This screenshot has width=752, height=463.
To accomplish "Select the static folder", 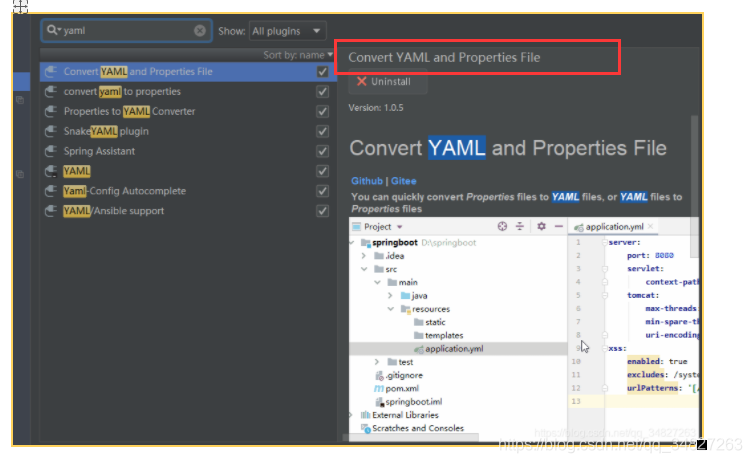I will tap(435, 322).
